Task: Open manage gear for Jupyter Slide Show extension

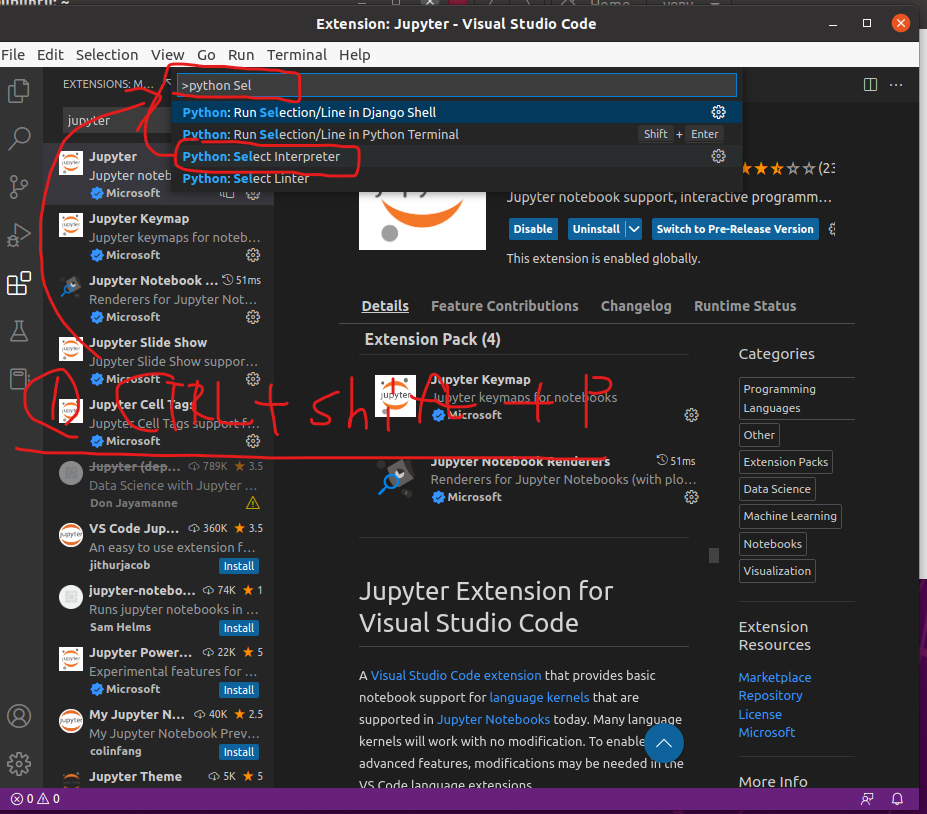Action: 253,379
